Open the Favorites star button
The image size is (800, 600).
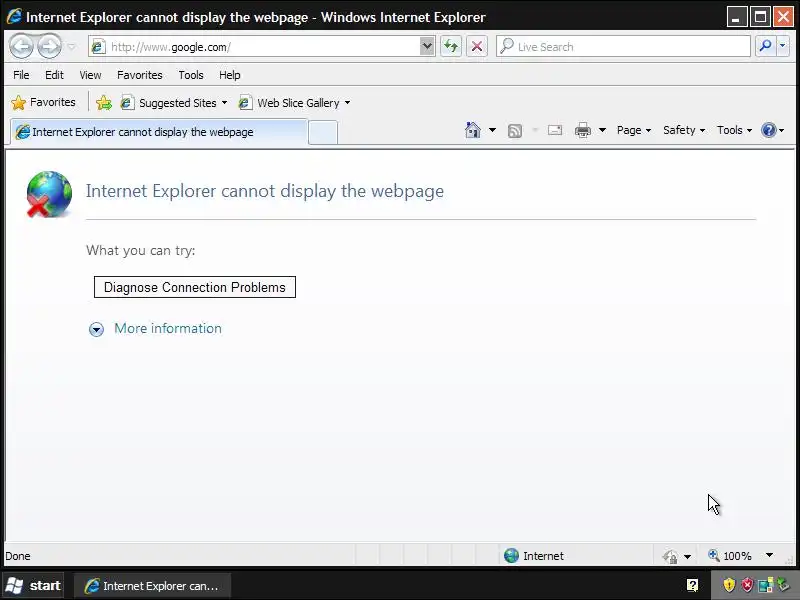(43, 103)
